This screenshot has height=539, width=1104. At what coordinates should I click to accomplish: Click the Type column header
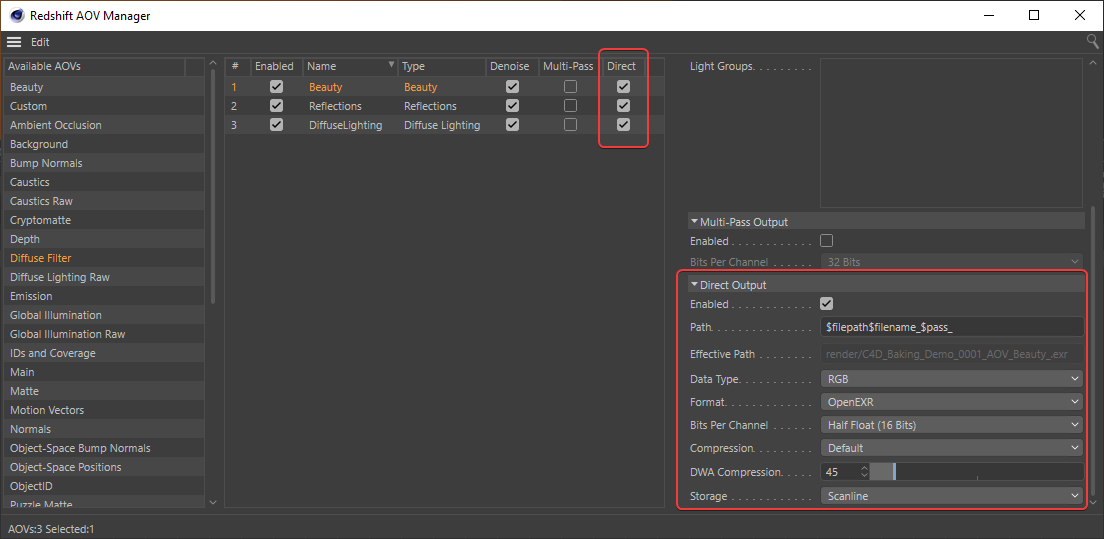442,66
